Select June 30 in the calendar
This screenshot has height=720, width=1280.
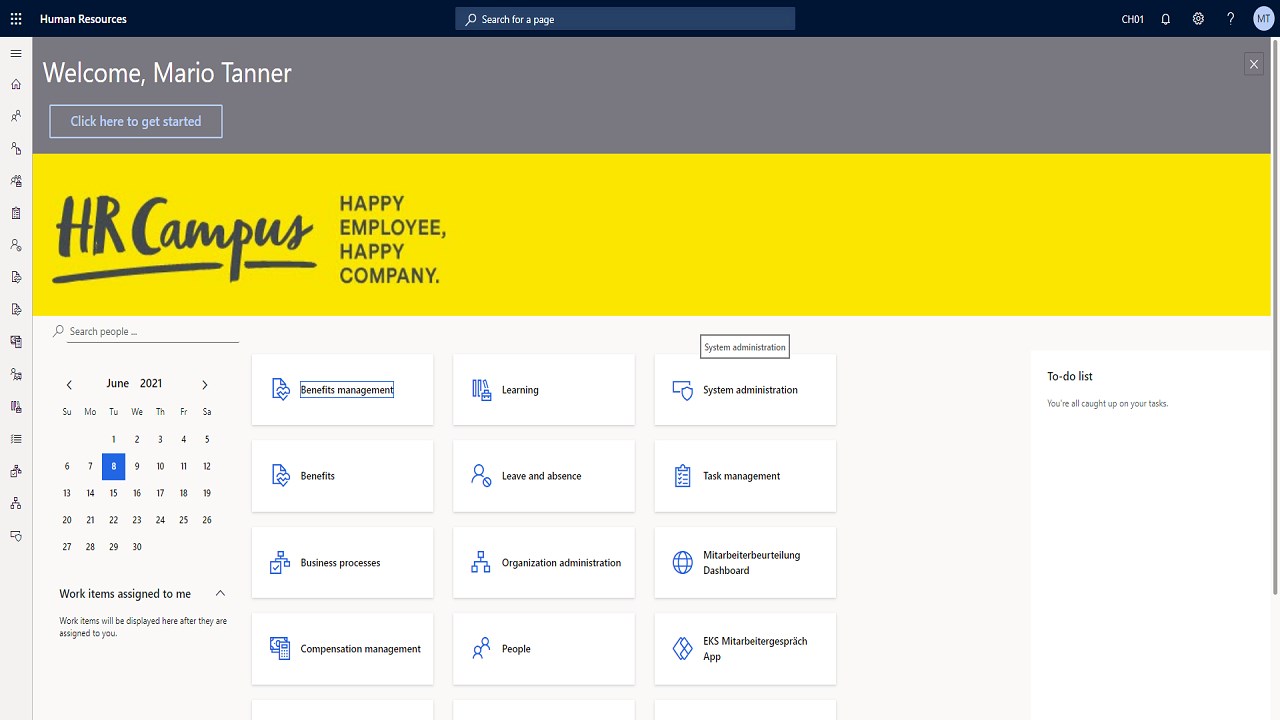coord(137,547)
